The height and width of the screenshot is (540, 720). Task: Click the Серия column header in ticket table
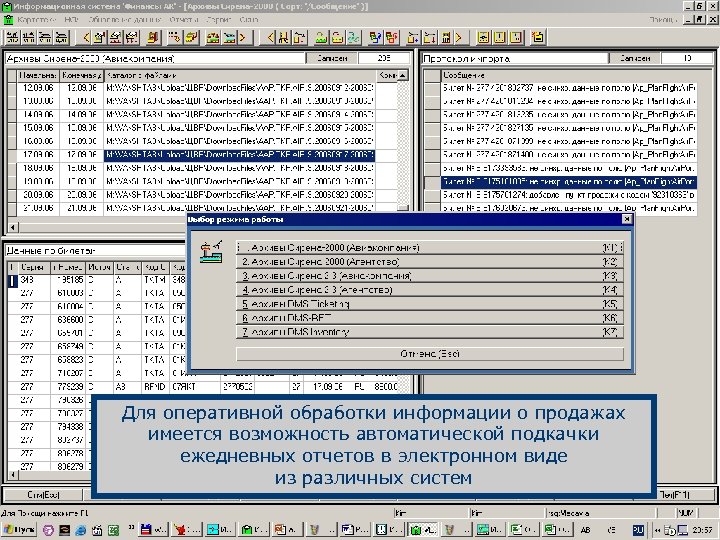click(34, 267)
